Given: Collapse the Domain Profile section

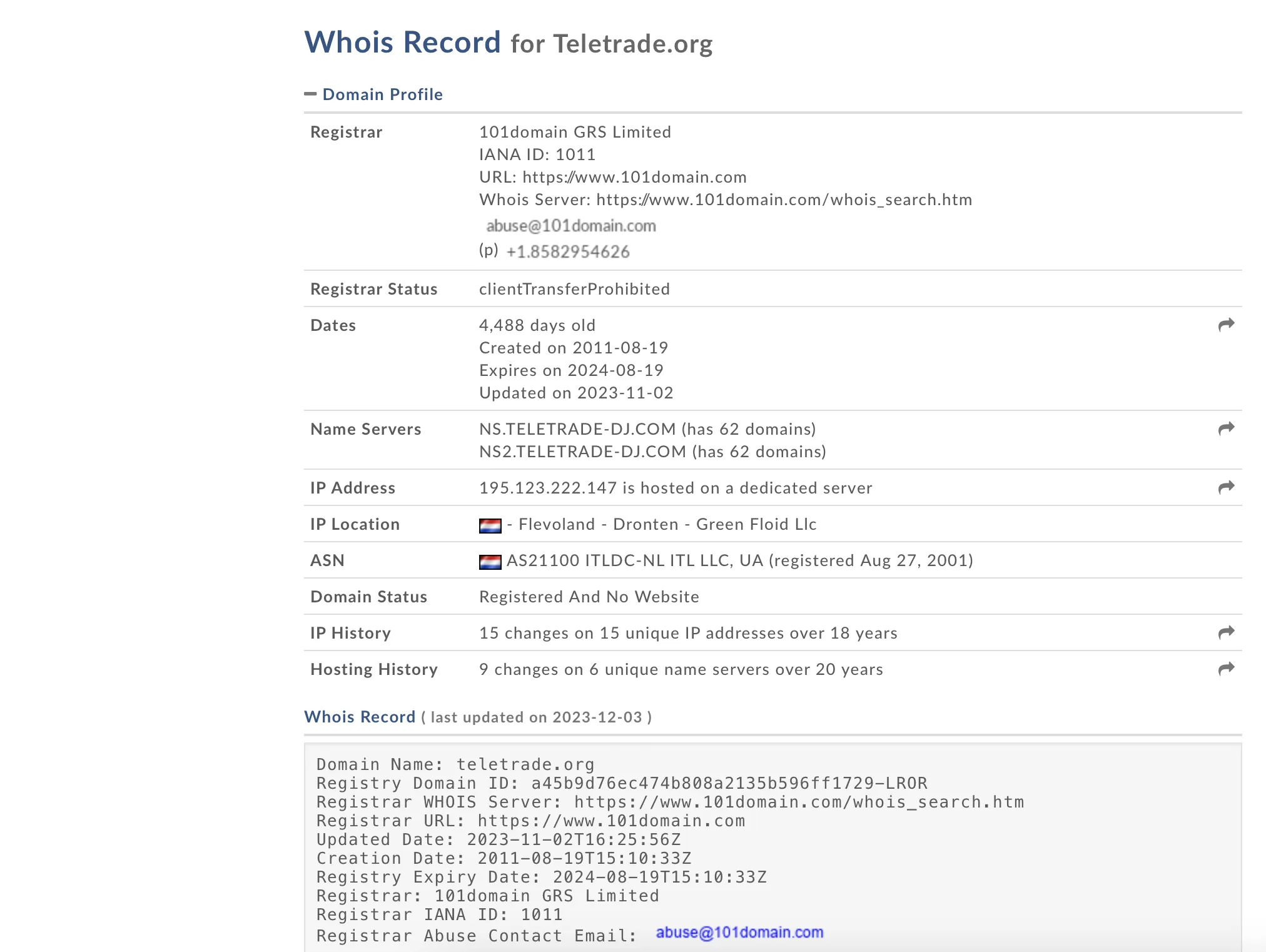Looking at the screenshot, I should tap(310, 94).
